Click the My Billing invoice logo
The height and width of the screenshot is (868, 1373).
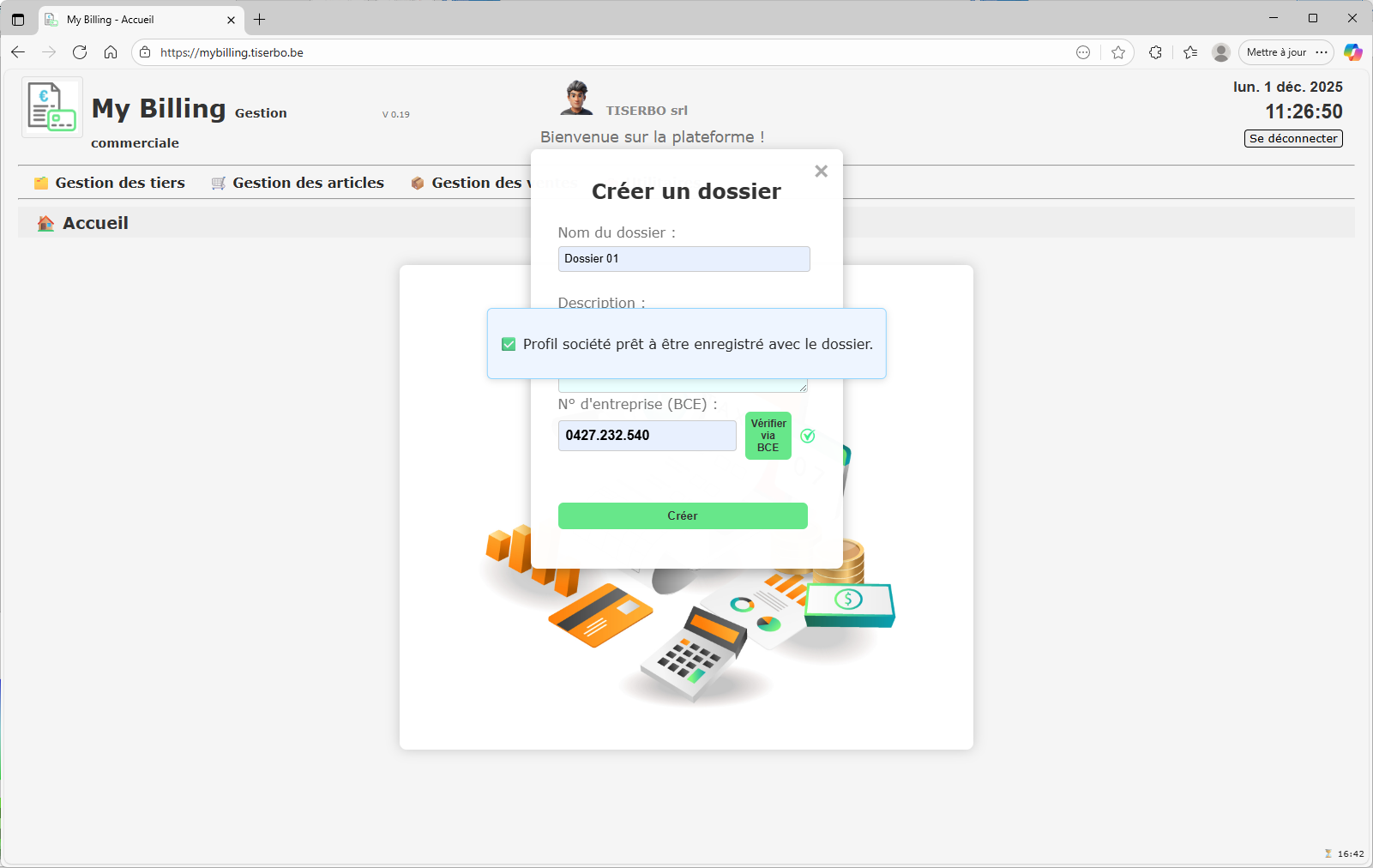click(51, 107)
